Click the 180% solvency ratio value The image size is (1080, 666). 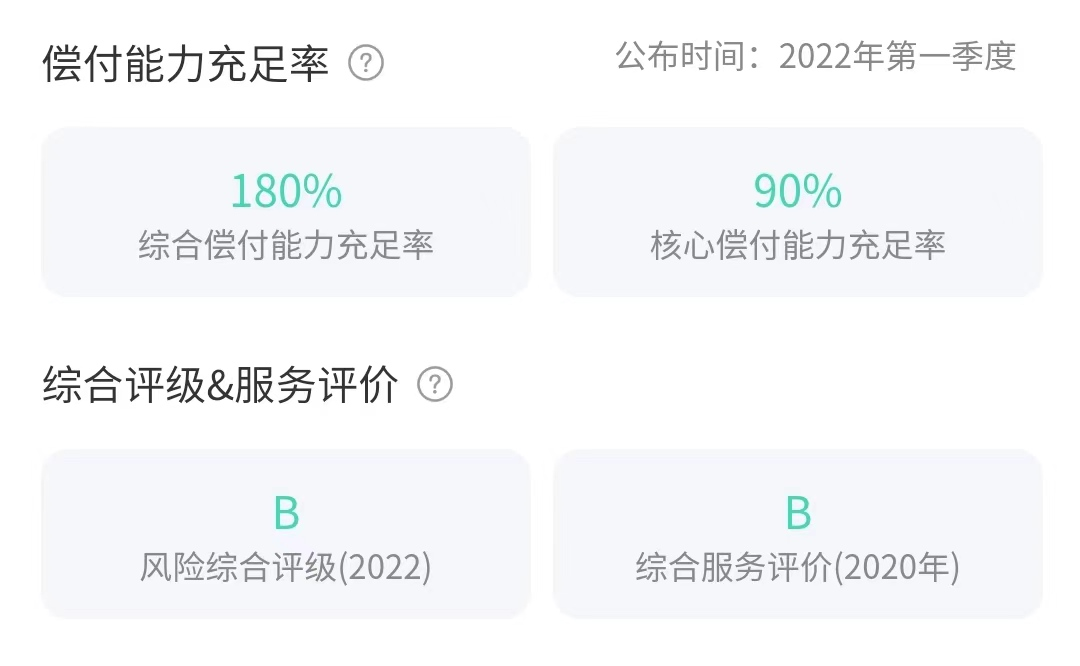(286, 191)
